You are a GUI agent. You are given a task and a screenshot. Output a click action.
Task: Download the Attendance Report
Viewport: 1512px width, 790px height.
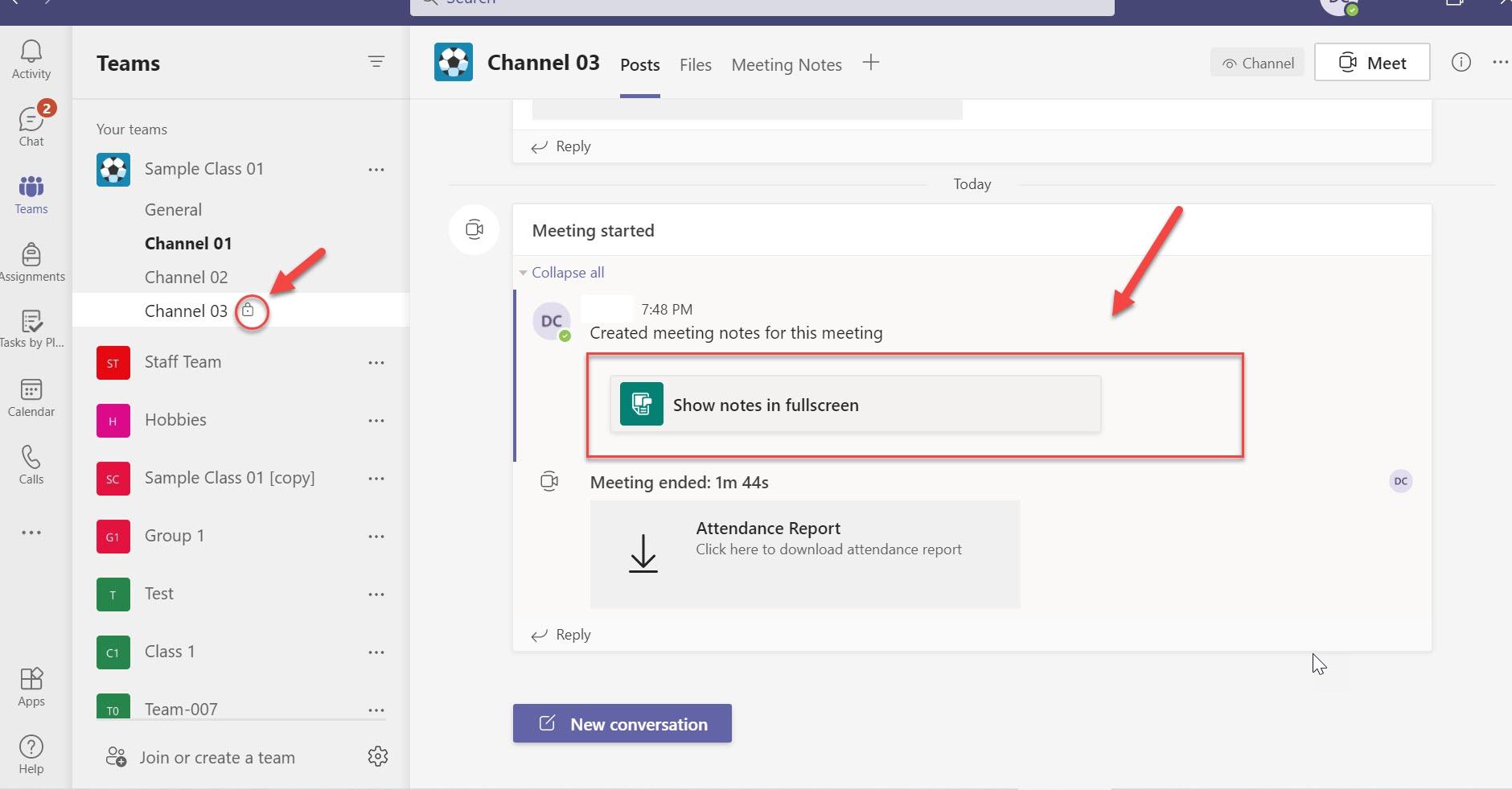coord(805,554)
